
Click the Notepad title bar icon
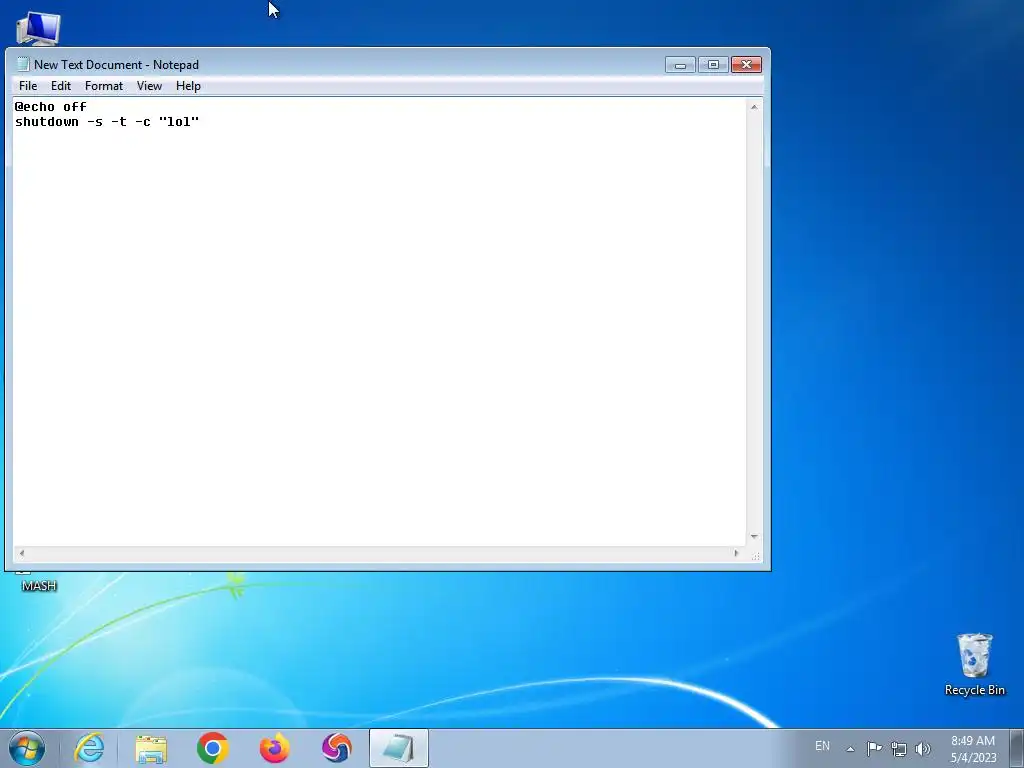click(x=23, y=64)
